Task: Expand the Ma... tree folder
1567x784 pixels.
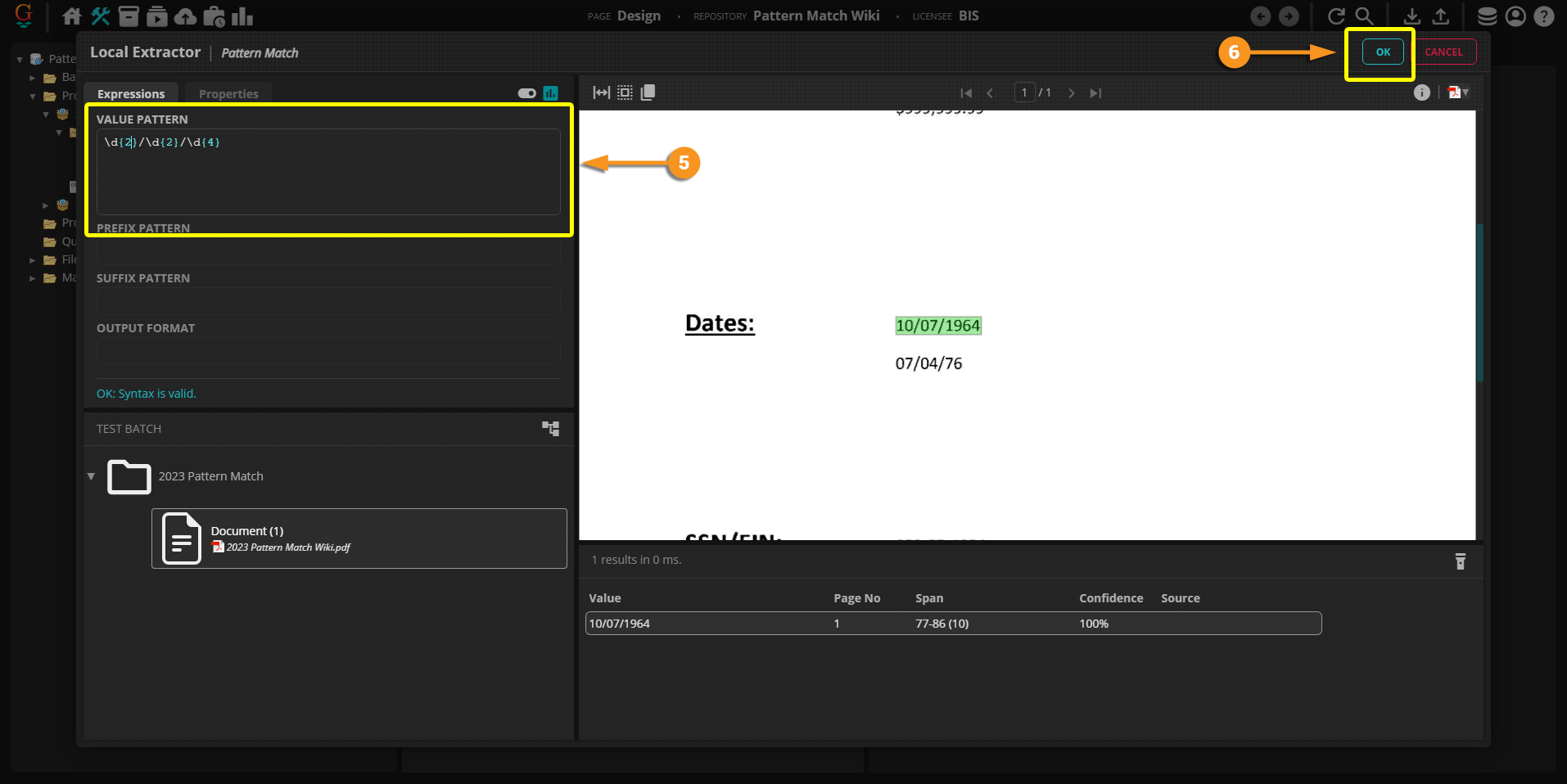Action: [x=33, y=278]
